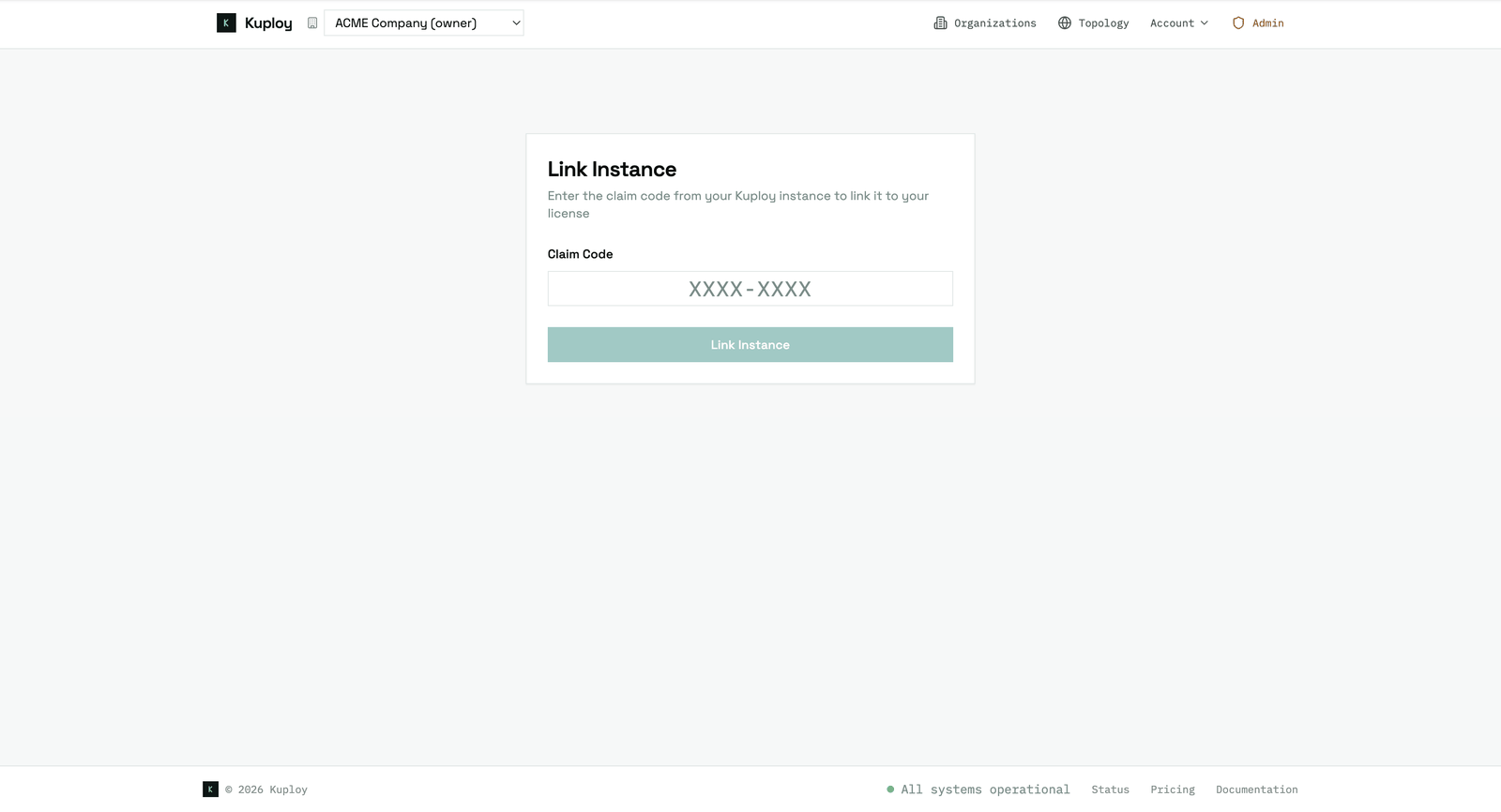
Task: Click the Topology globe icon
Action: point(1065,23)
